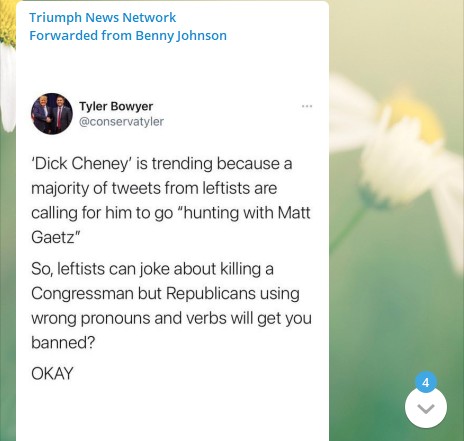
Task: Click the word 'banned?' in the tweet
Action: point(63,342)
